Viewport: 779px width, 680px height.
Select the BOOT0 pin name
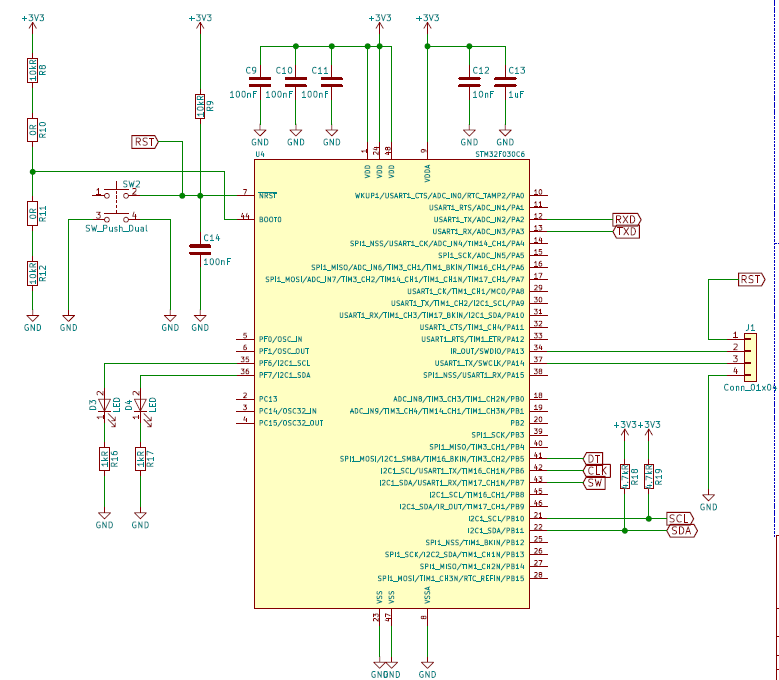[270, 220]
